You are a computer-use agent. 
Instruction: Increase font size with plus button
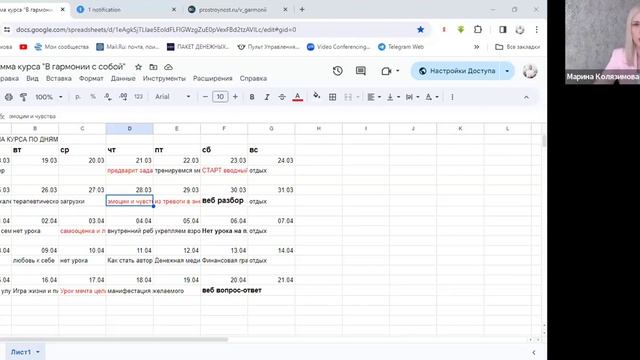[x=235, y=97]
